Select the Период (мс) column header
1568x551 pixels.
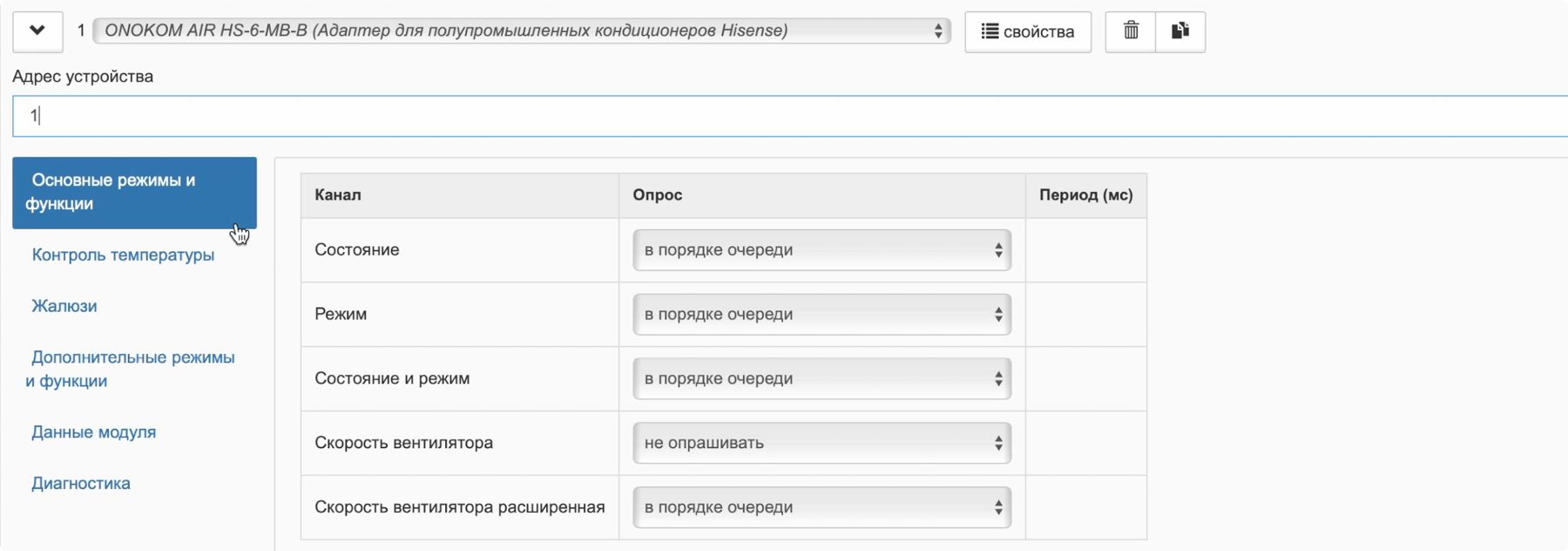pyautogui.click(x=1086, y=195)
